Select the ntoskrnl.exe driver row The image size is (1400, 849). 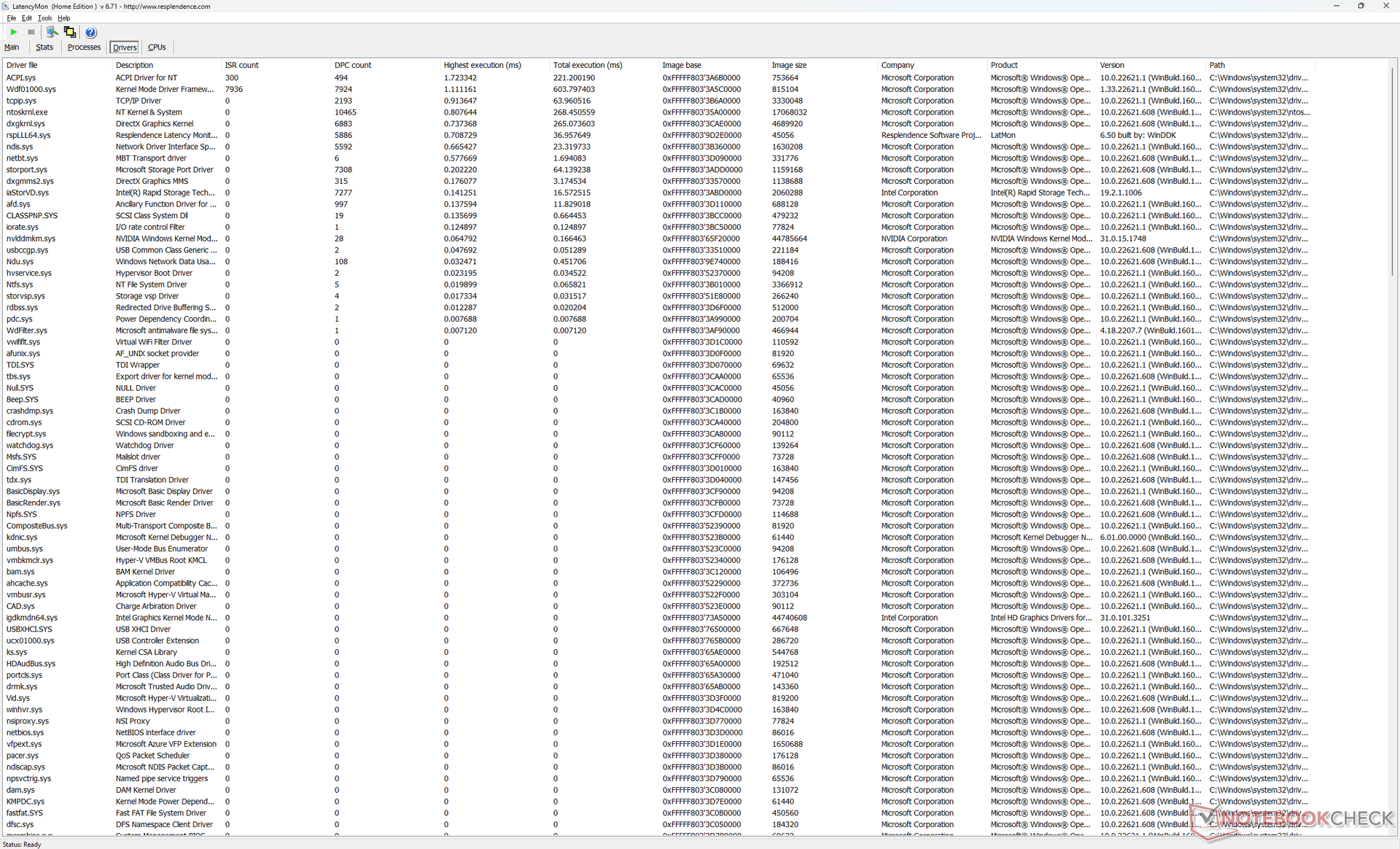pyautogui.click(x=27, y=112)
